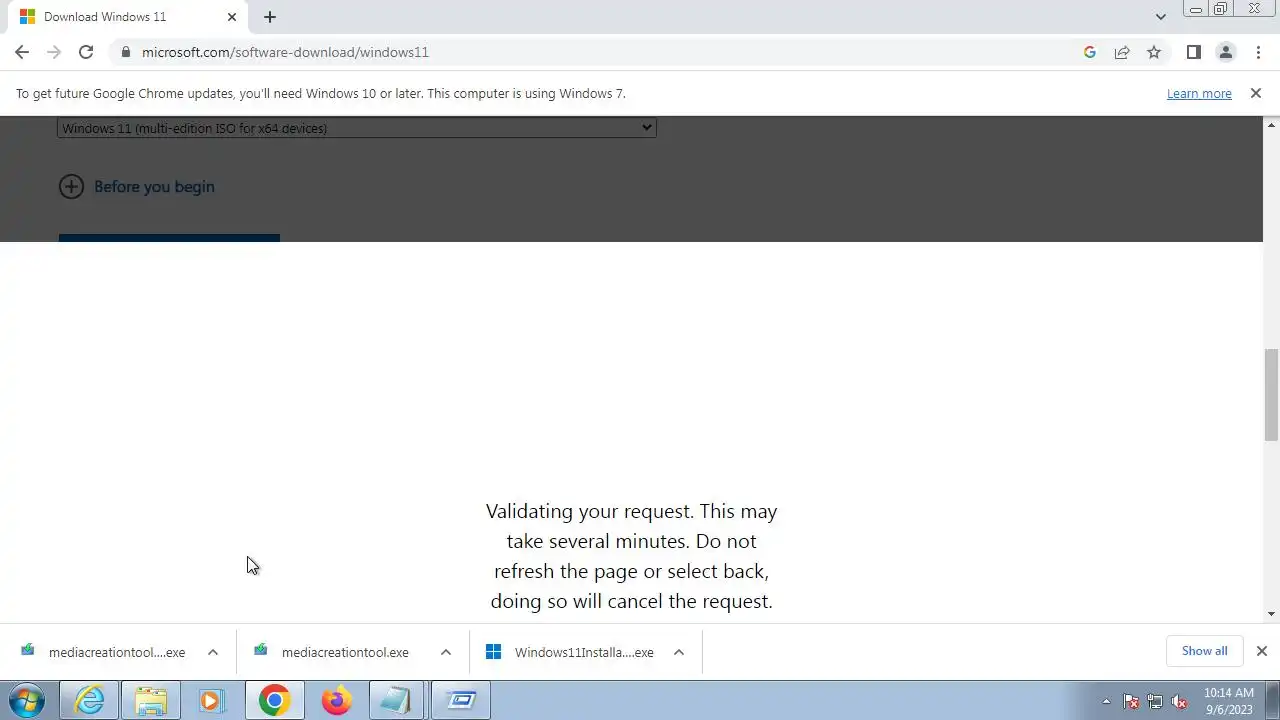Viewport: 1280px width, 720px height.
Task: Click the padlock site info icon
Action: (x=125, y=52)
